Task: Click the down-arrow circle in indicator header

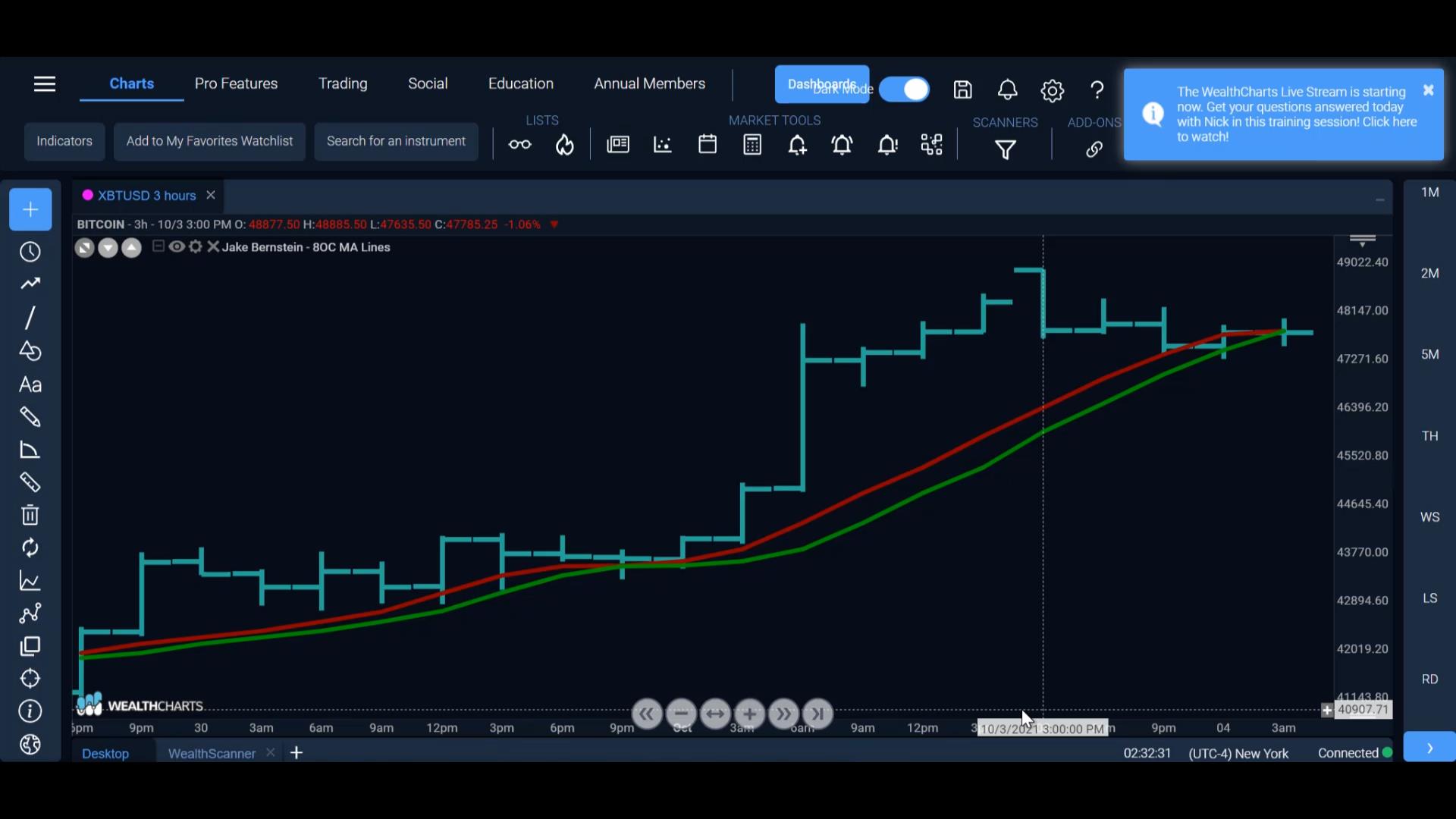Action: point(108,248)
